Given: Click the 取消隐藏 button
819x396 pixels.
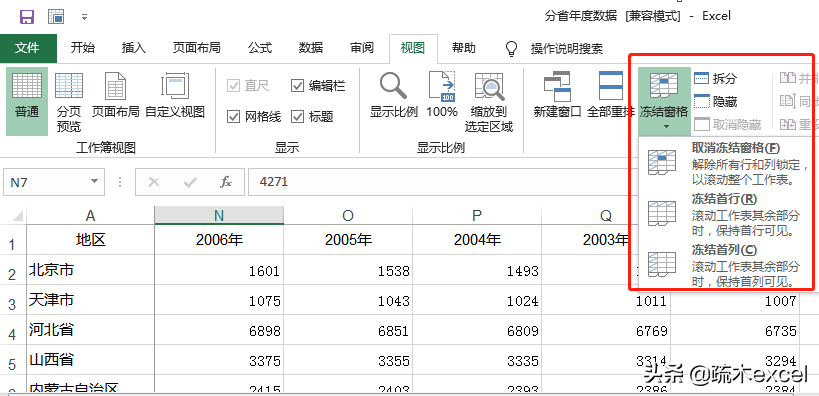Looking at the screenshot, I should click(x=727, y=124).
